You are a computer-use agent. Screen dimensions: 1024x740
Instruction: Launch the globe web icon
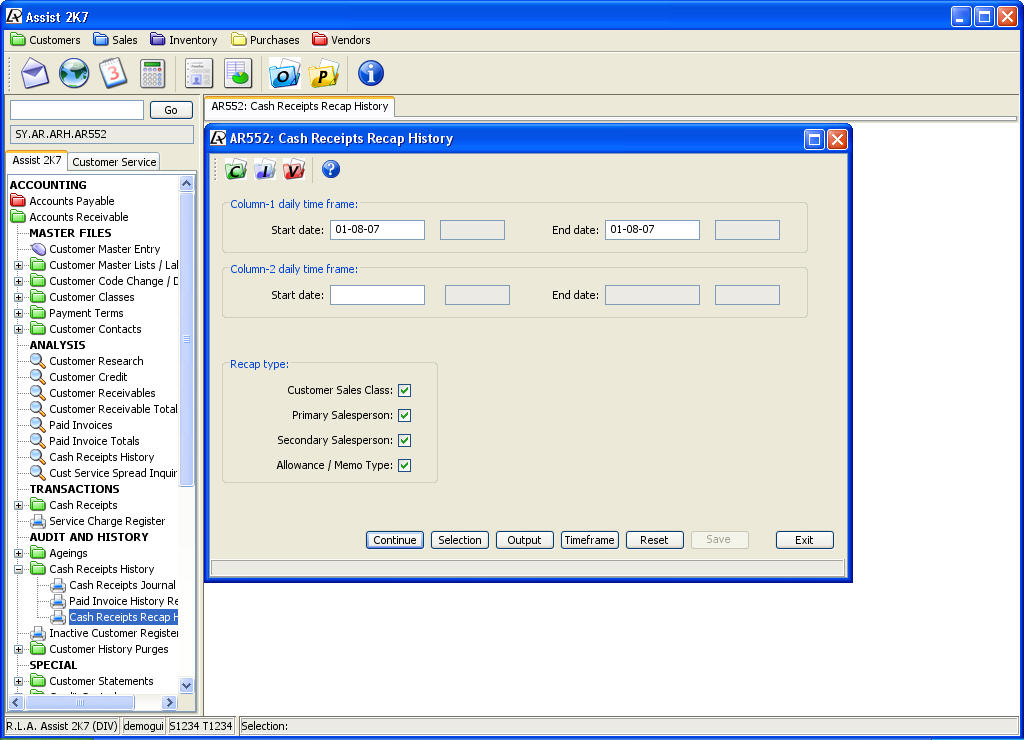click(74, 73)
